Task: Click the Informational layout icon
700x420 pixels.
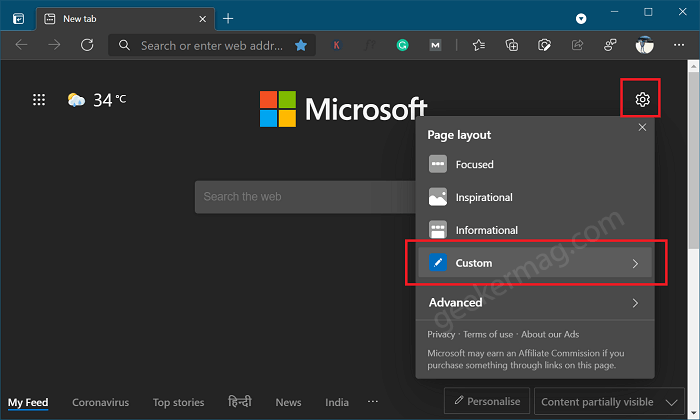Action: (438, 229)
